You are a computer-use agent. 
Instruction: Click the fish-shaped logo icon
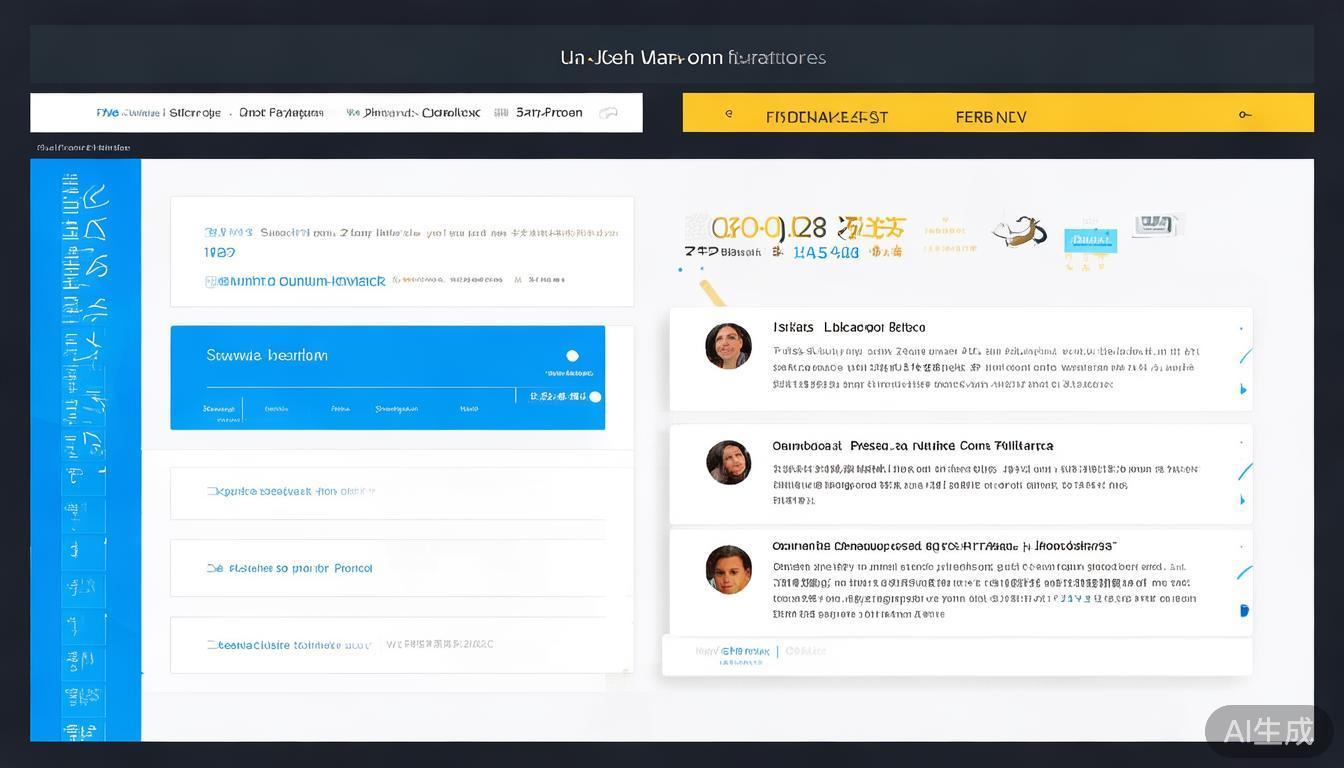point(1019,232)
